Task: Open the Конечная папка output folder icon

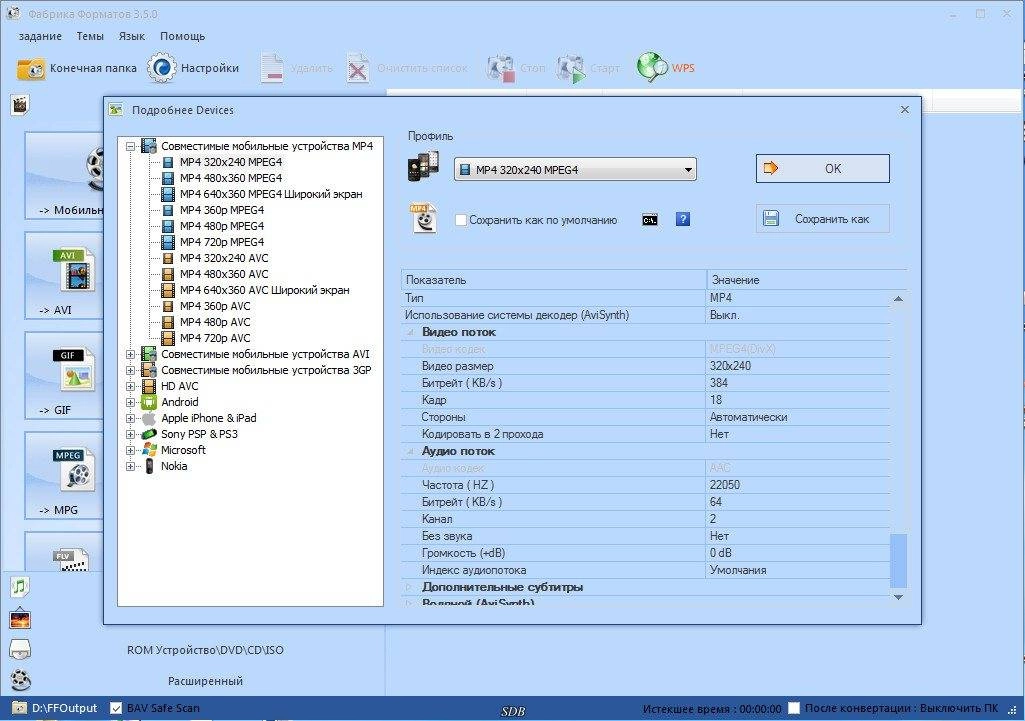Action: coord(31,68)
